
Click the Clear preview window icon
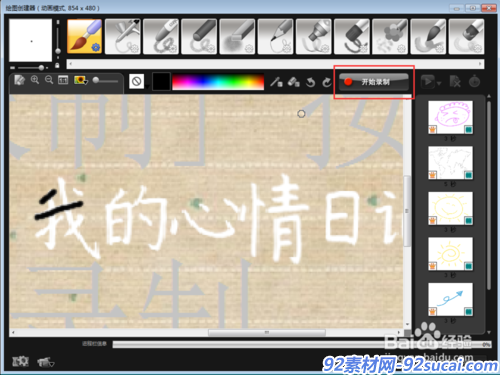pos(19,80)
